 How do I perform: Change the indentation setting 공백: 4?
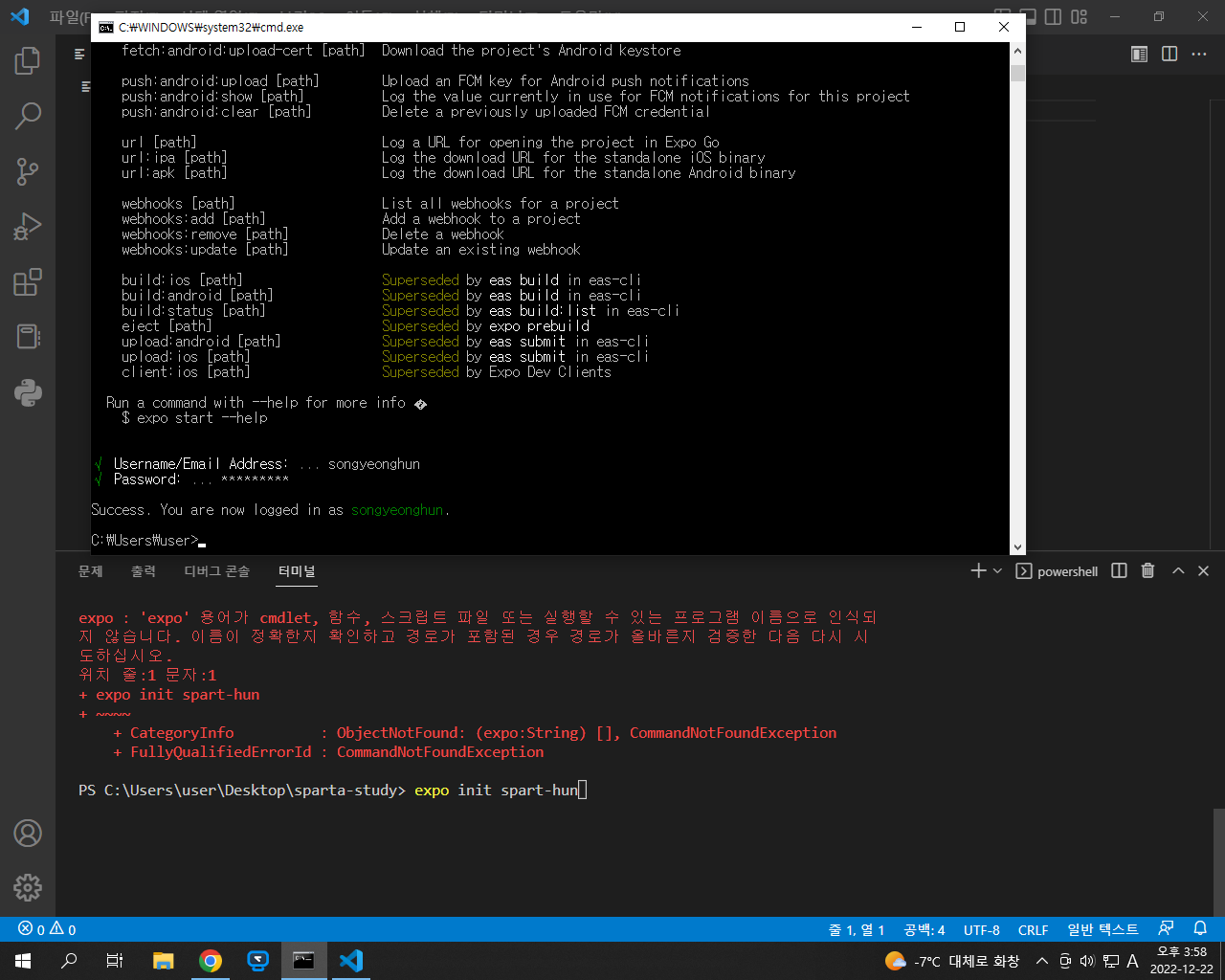924,929
